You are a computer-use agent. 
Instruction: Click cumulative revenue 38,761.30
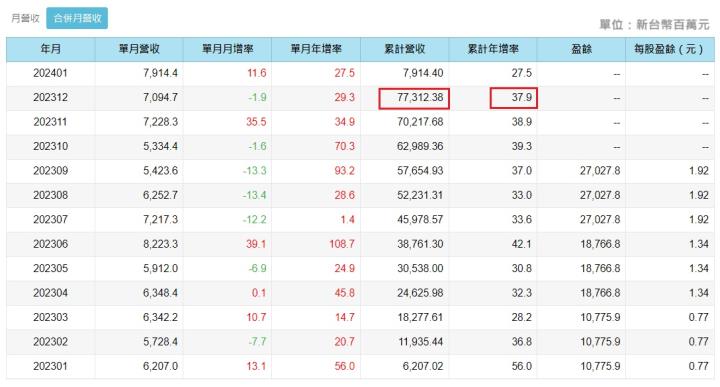pos(420,244)
